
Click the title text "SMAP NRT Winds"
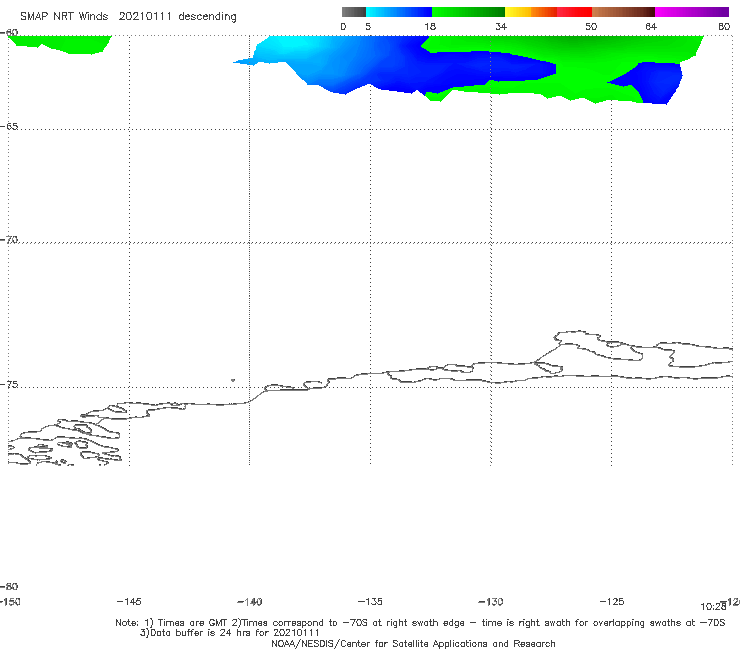64,16
